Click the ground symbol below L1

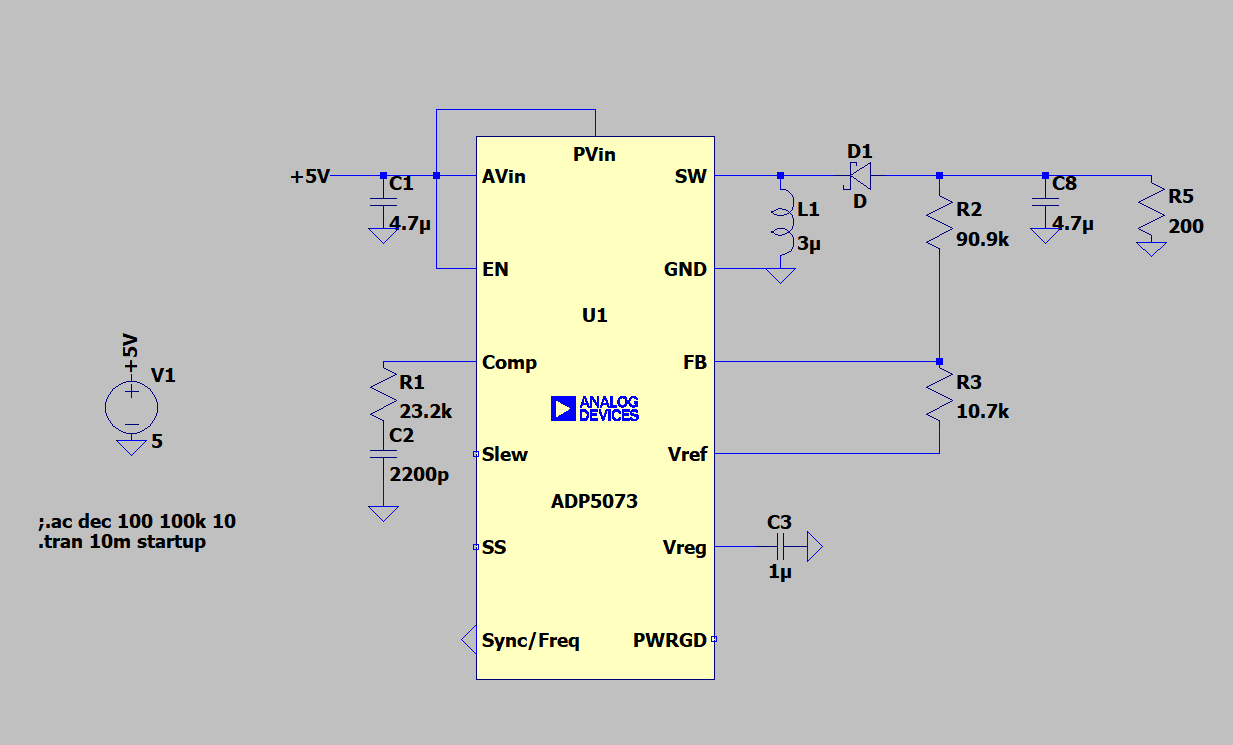coord(780,277)
